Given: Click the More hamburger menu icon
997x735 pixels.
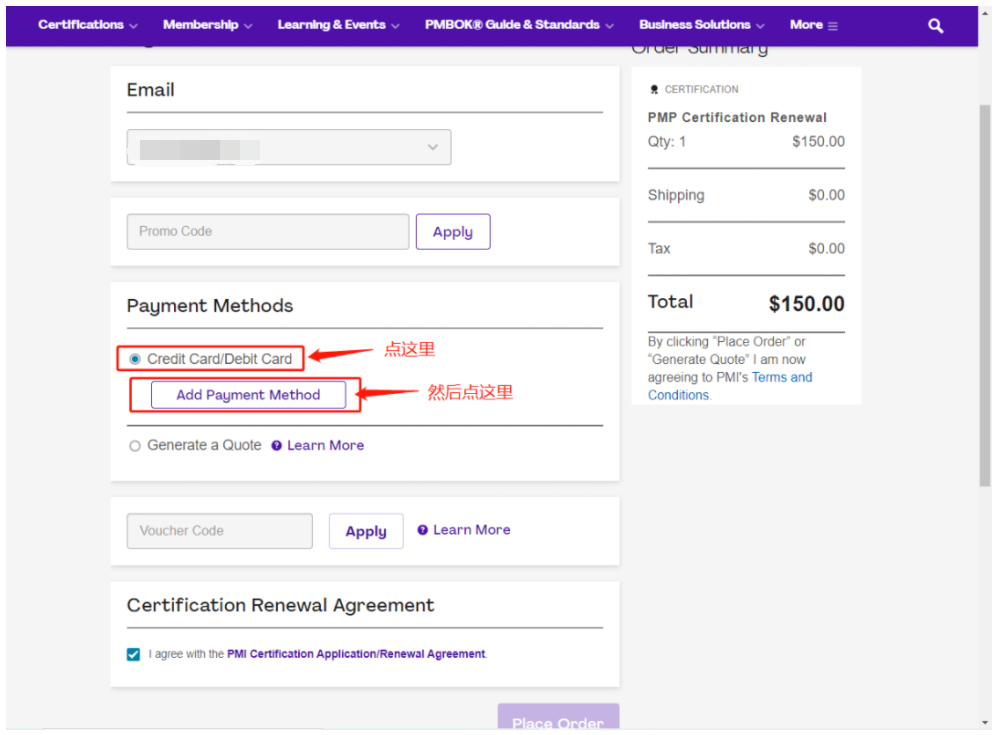Looking at the screenshot, I should [x=832, y=26].
